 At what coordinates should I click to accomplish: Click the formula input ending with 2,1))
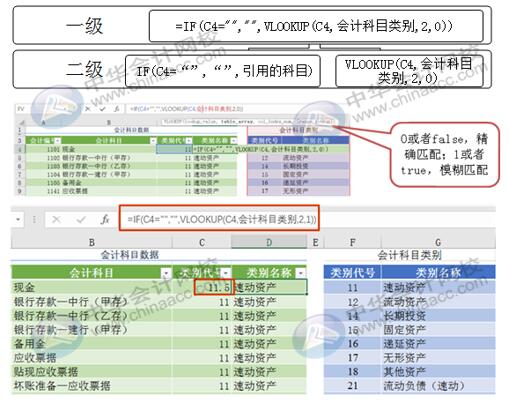[x=219, y=219]
